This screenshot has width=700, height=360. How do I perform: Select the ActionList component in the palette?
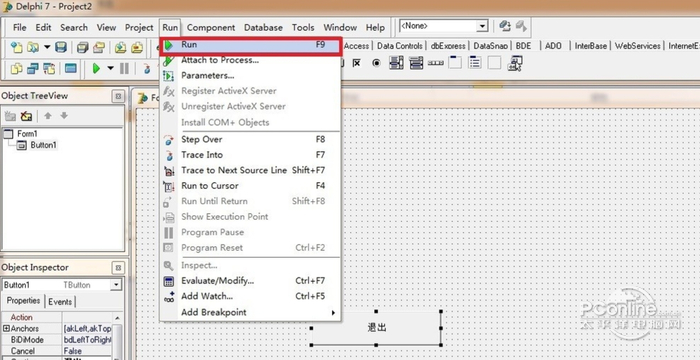tap(515, 63)
